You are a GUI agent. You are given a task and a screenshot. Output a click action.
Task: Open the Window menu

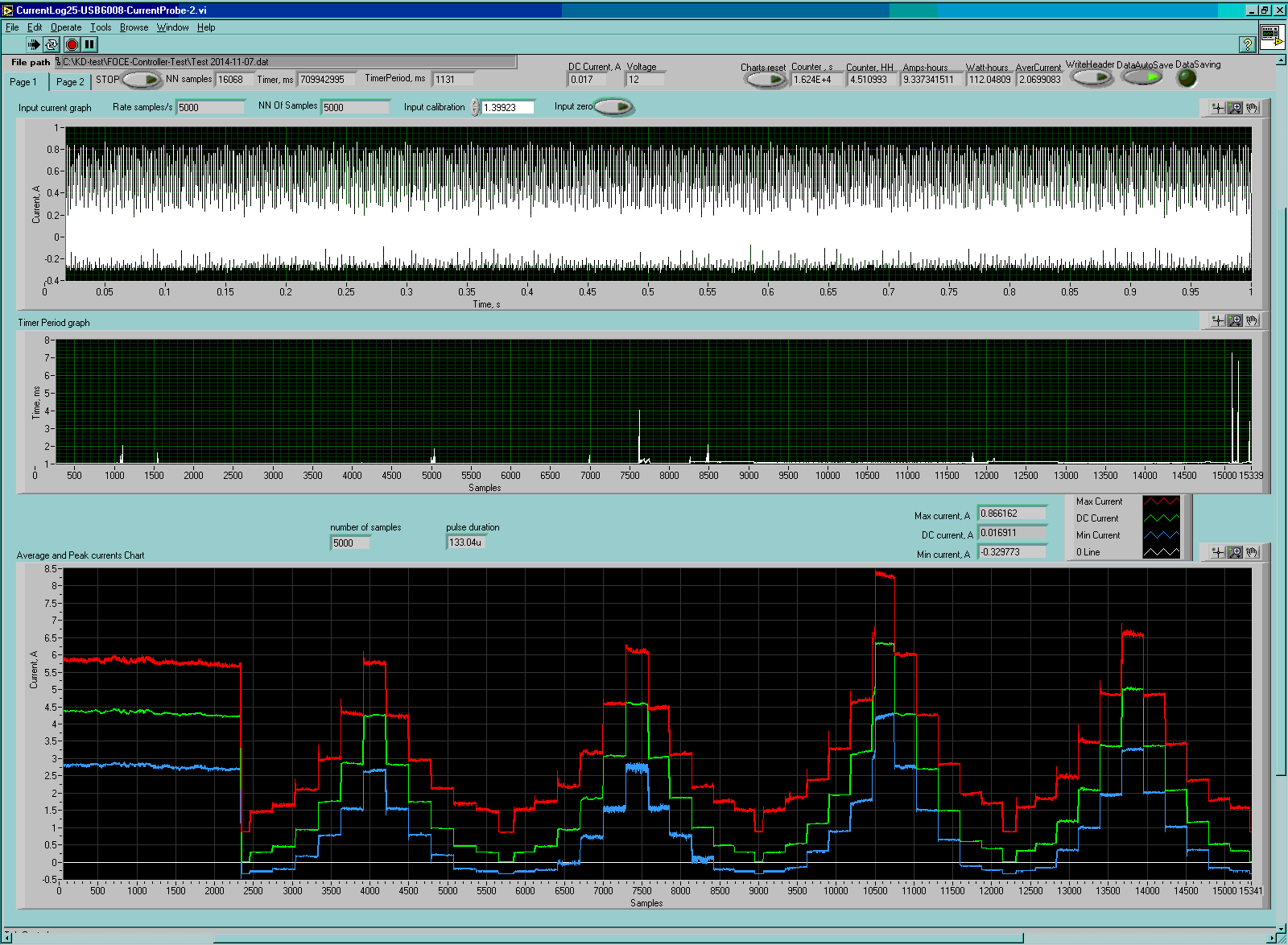click(172, 27)
